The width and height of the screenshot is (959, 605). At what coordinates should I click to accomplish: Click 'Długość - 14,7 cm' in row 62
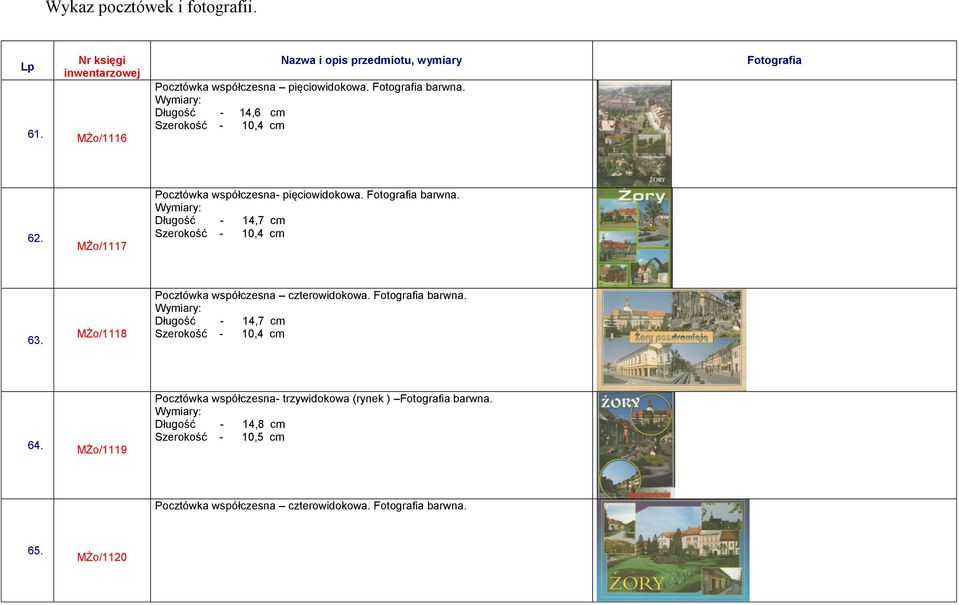pos(220,220)
